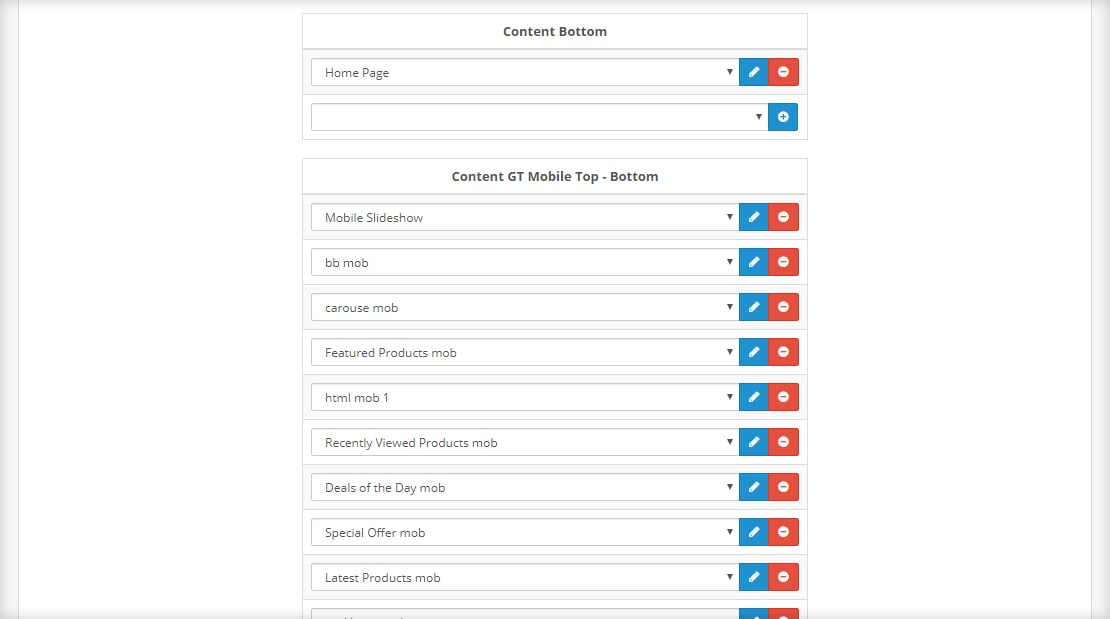Remove the carouse mob module

[784, 307]
